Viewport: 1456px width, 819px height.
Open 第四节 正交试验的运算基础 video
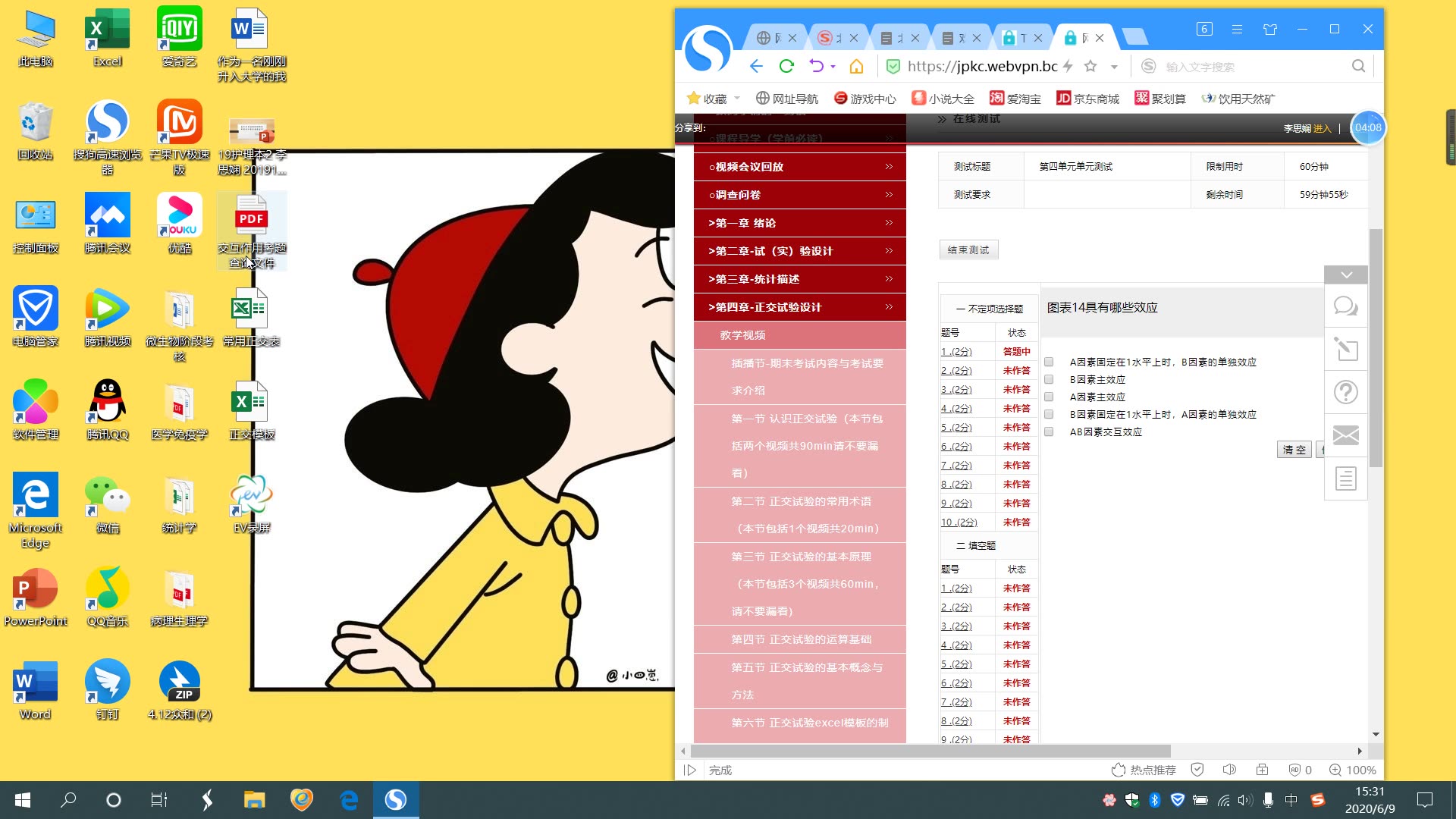(799, 639)
